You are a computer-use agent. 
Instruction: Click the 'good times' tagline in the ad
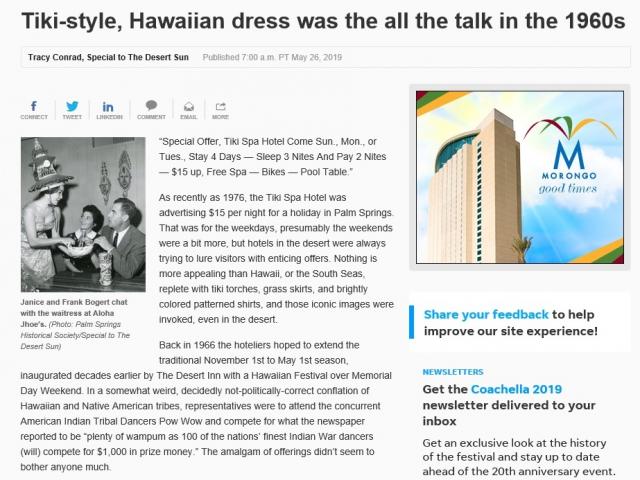pos(570,187)
